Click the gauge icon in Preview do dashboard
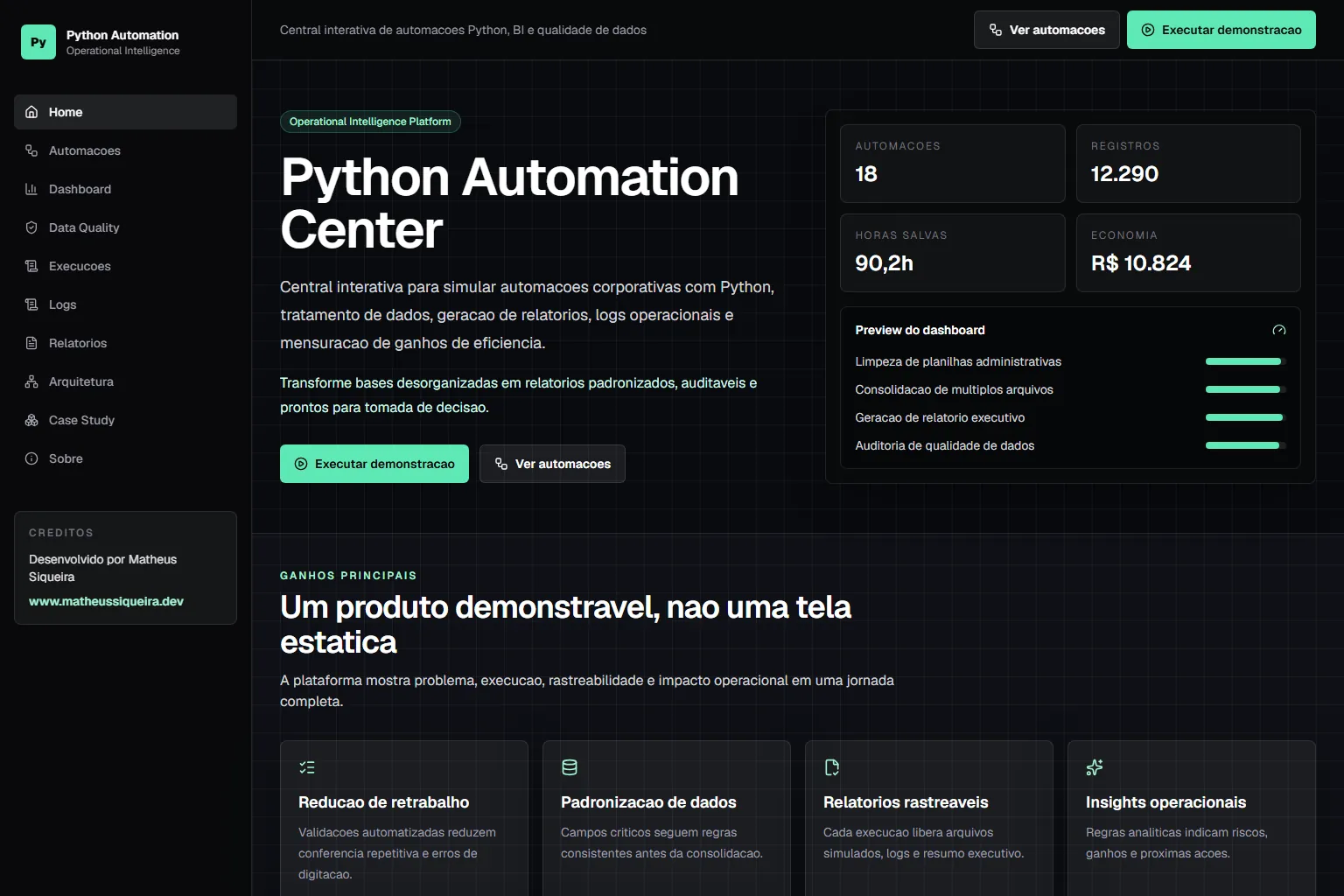Image resolution: width=1344 pixels, height=896 pixels. coord(1279,330)
